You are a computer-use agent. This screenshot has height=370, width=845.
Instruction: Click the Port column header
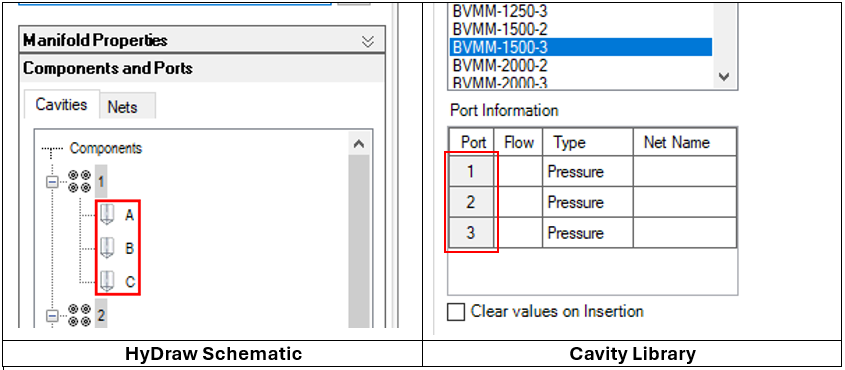pos(473,143)
